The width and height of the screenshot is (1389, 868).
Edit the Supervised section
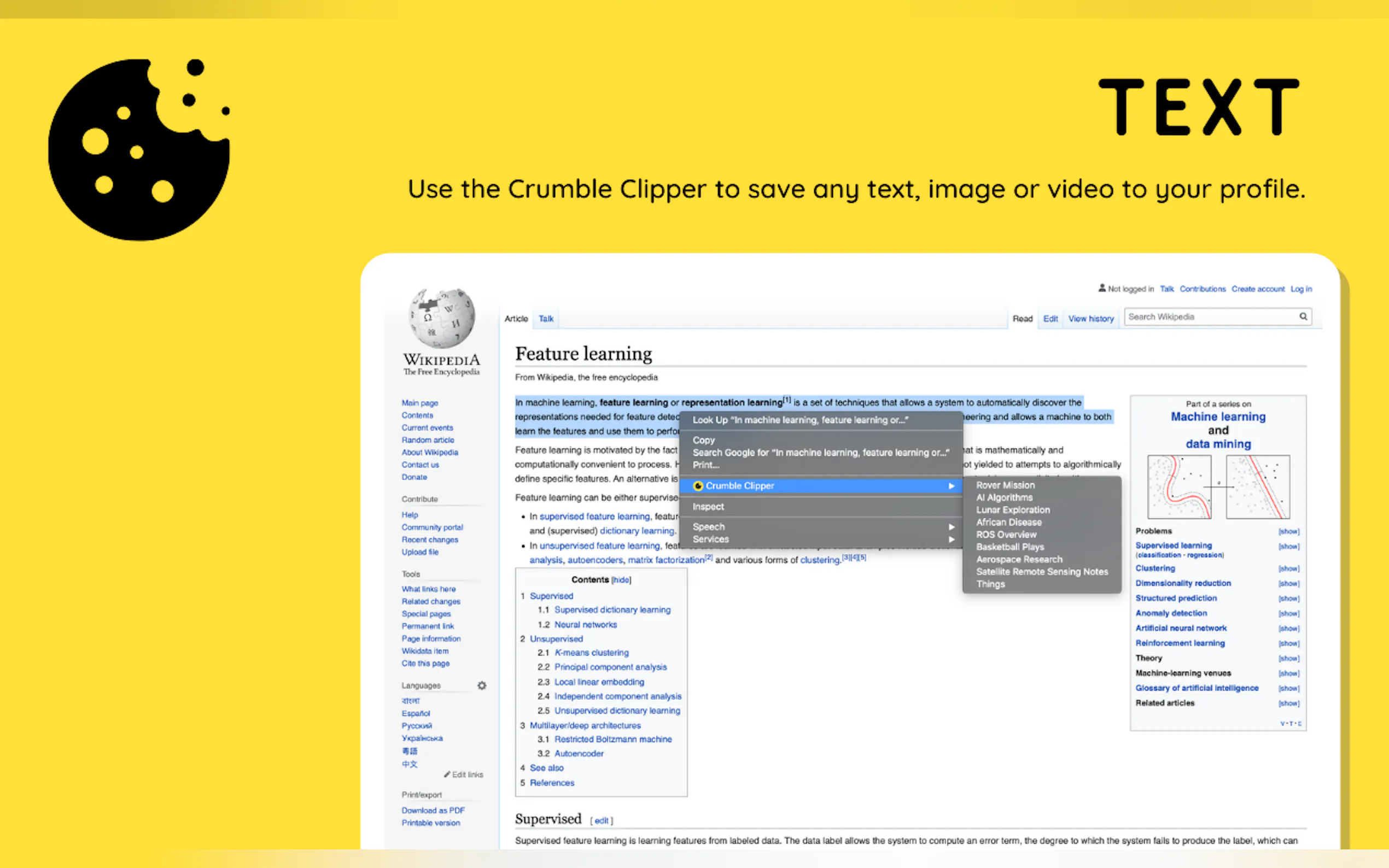click(x=601, y=821)
